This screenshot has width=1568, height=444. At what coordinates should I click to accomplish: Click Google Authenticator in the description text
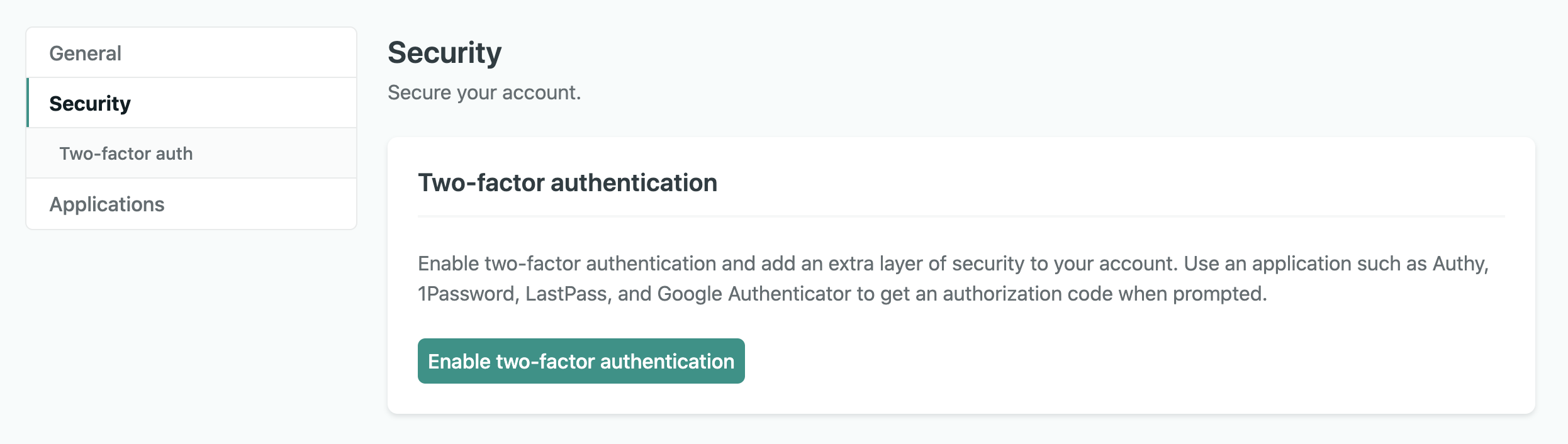(754, 294)
